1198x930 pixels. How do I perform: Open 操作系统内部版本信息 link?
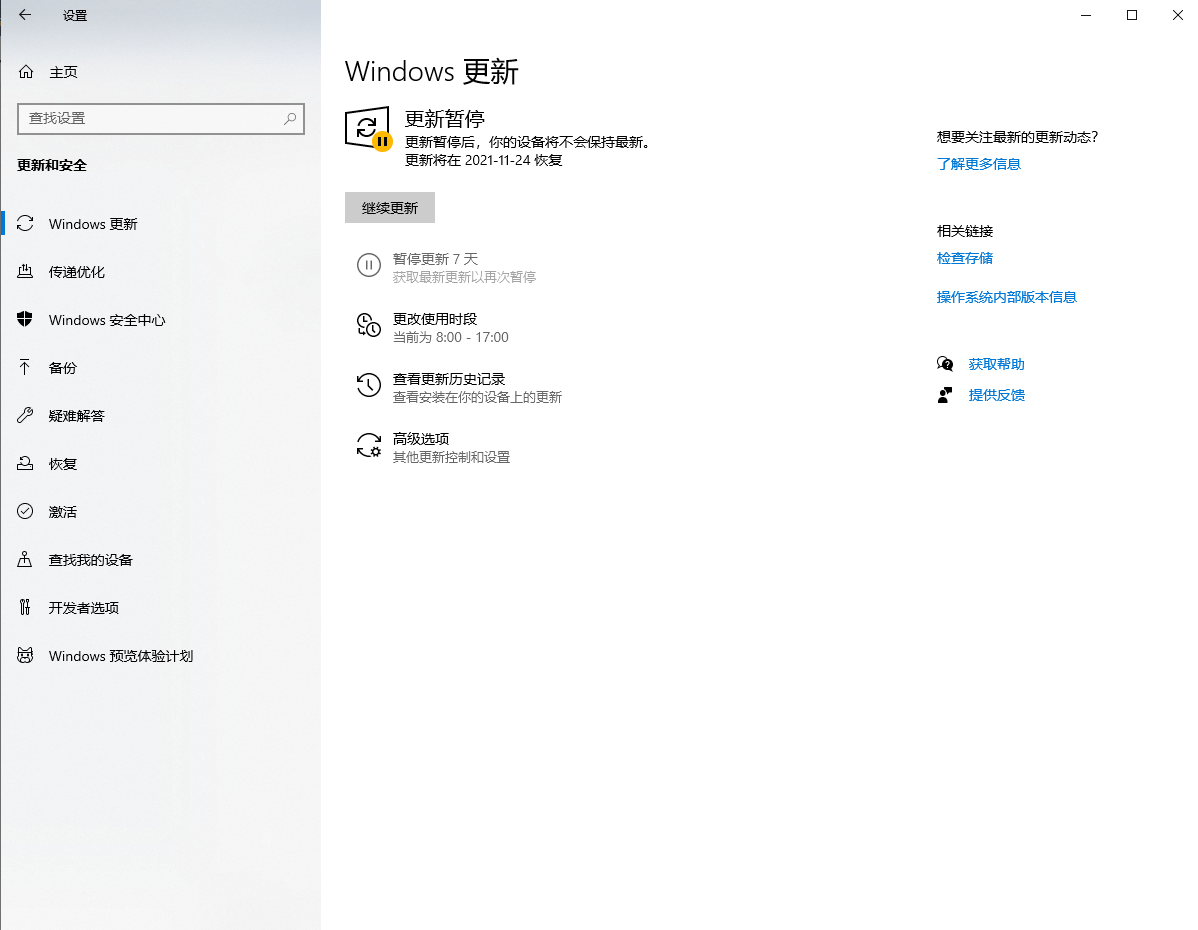point(1007,297)
